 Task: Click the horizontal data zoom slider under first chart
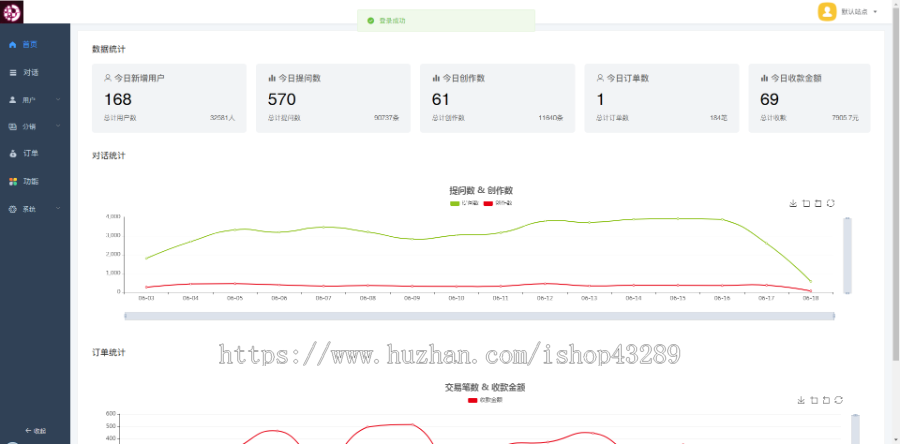[x=479, y=316]
